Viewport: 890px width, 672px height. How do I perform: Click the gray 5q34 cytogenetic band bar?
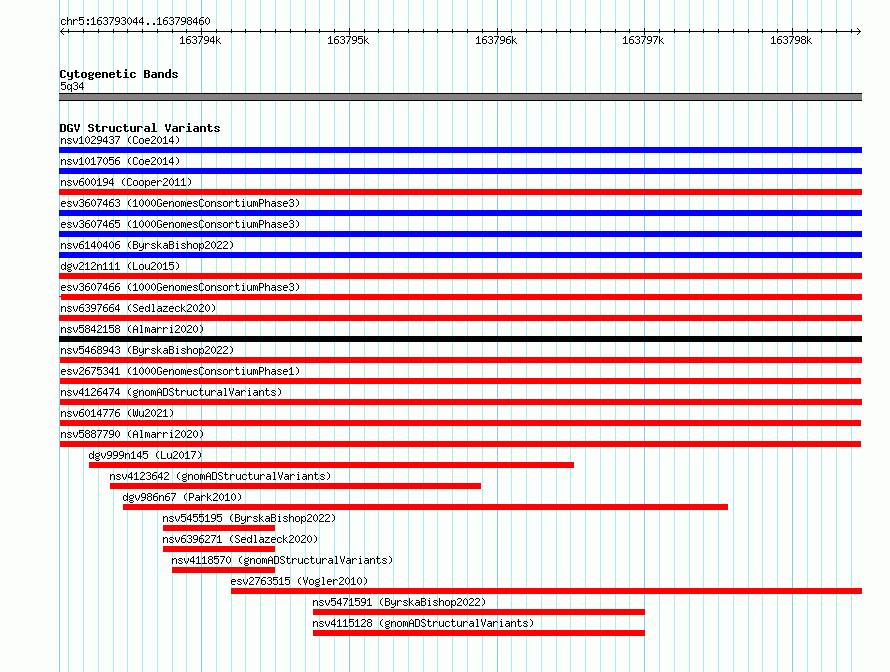pos(460,97)
